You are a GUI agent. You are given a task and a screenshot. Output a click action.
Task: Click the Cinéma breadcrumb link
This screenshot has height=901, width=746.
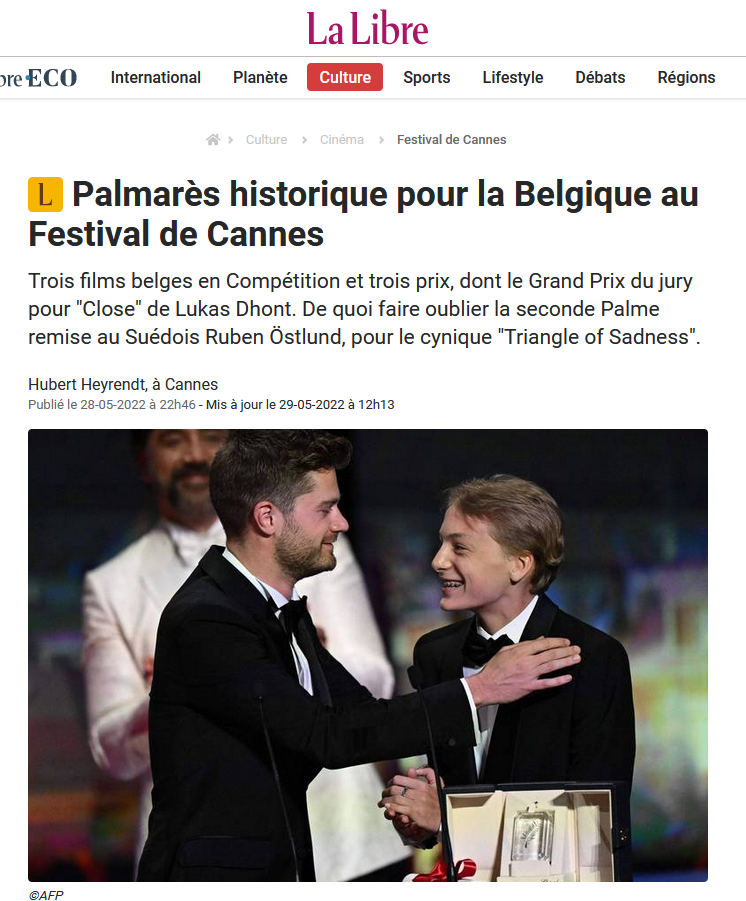342,140
